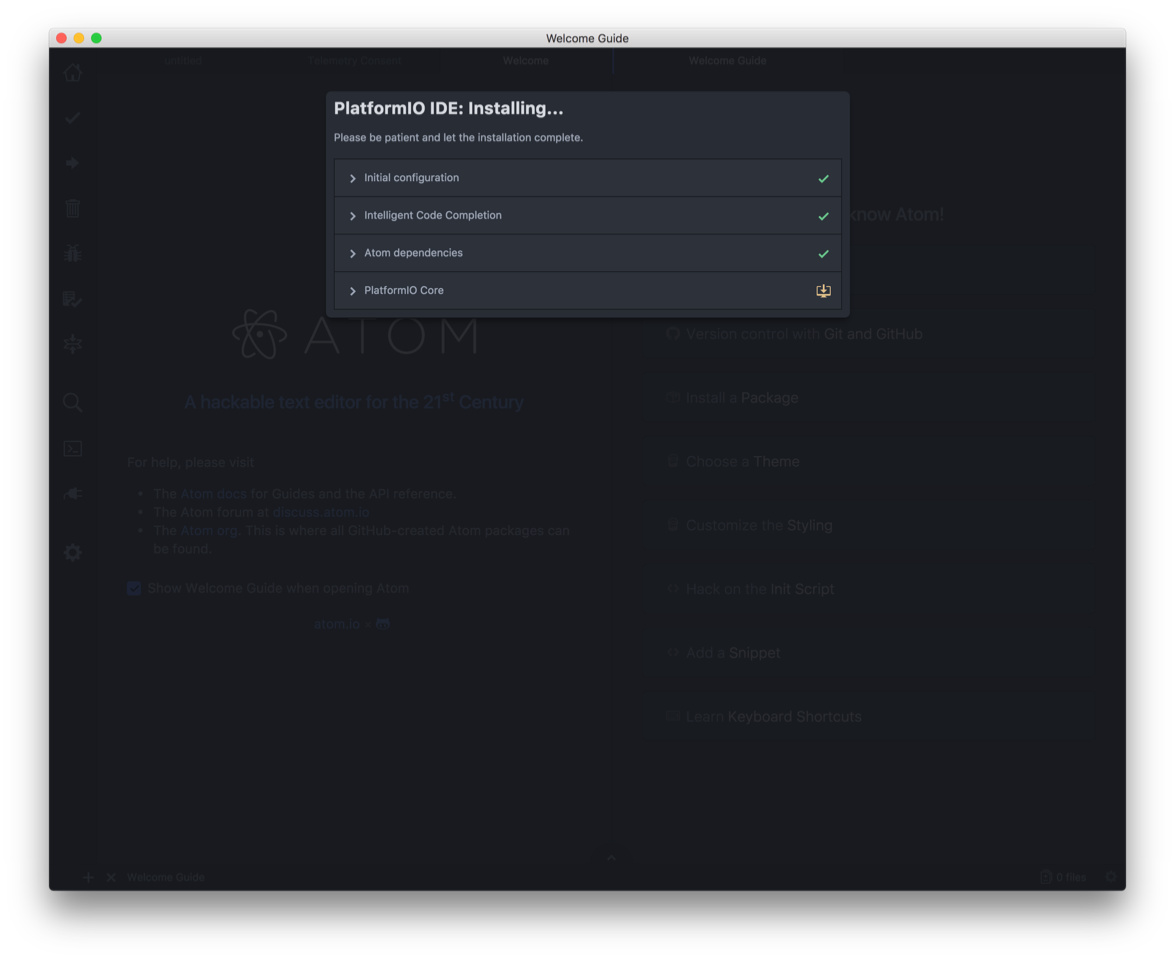Viewport: 1175px width, 961px height.
Task: Open Serial Monitor plug icon
Action: tap(73, 493)
